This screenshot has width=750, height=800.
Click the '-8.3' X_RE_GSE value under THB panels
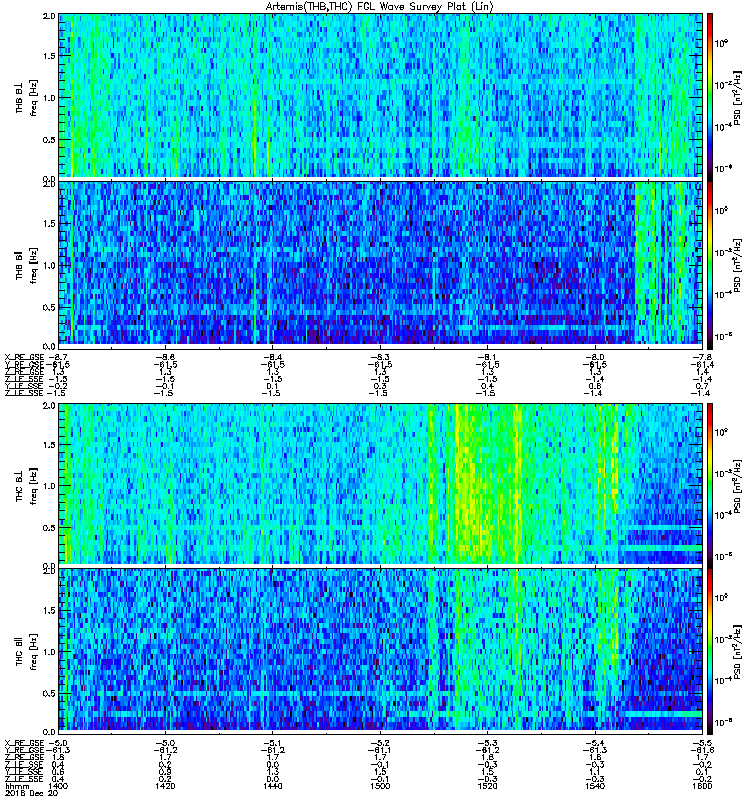click(380, 357)
